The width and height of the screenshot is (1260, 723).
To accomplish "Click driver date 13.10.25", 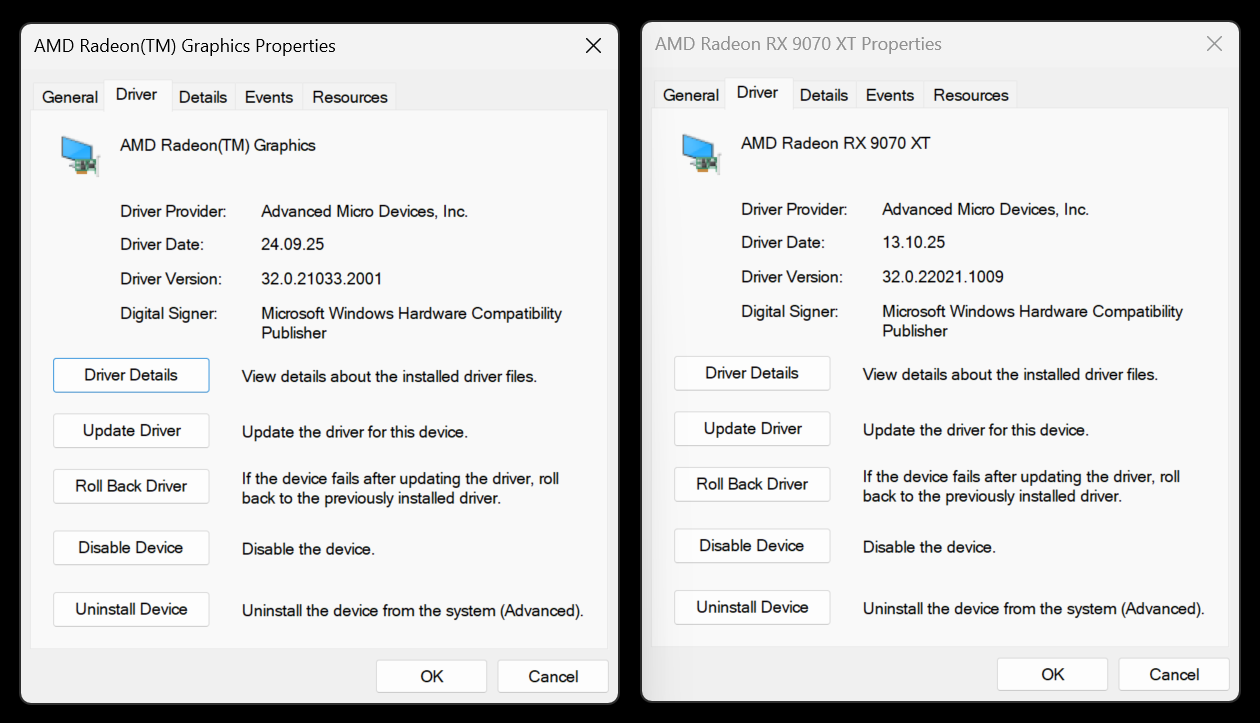I will [914, 242].
